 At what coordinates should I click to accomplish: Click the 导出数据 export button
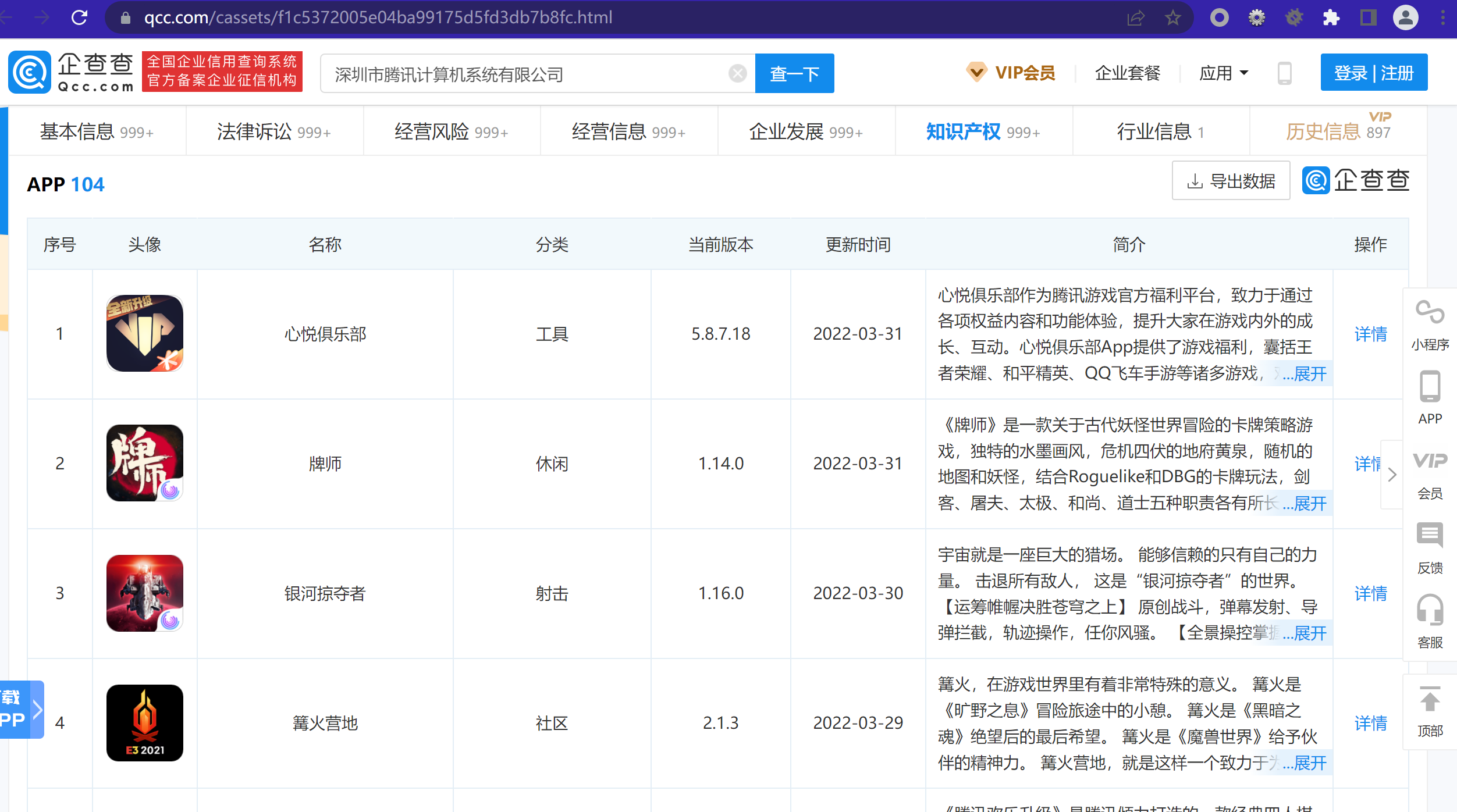(x=1231, y=181)
